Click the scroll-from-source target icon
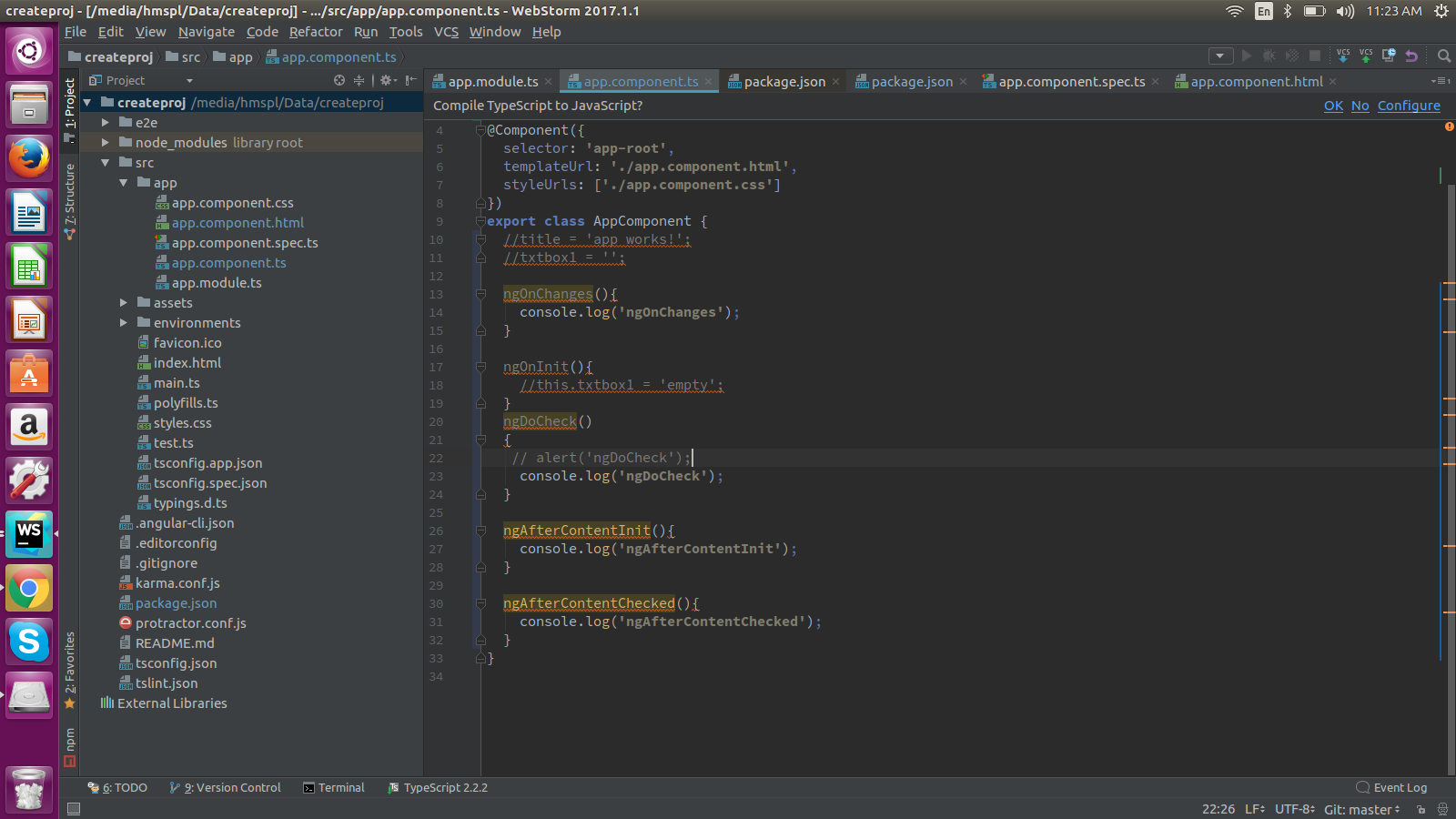This screenshot has width=1456, height=819. click(339, 80)
